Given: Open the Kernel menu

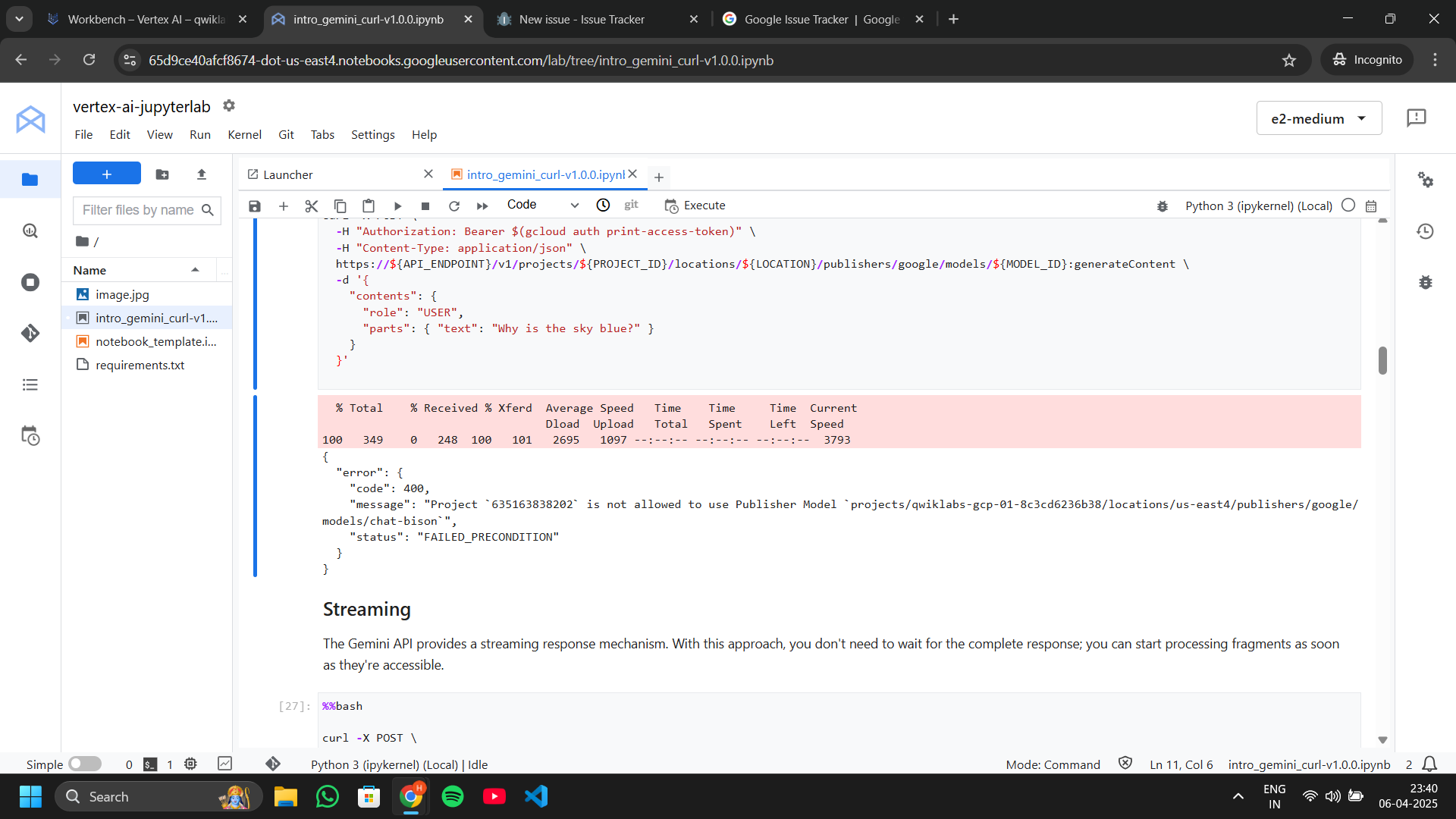Looking at the screenshot, I should [x=244, y=134].
